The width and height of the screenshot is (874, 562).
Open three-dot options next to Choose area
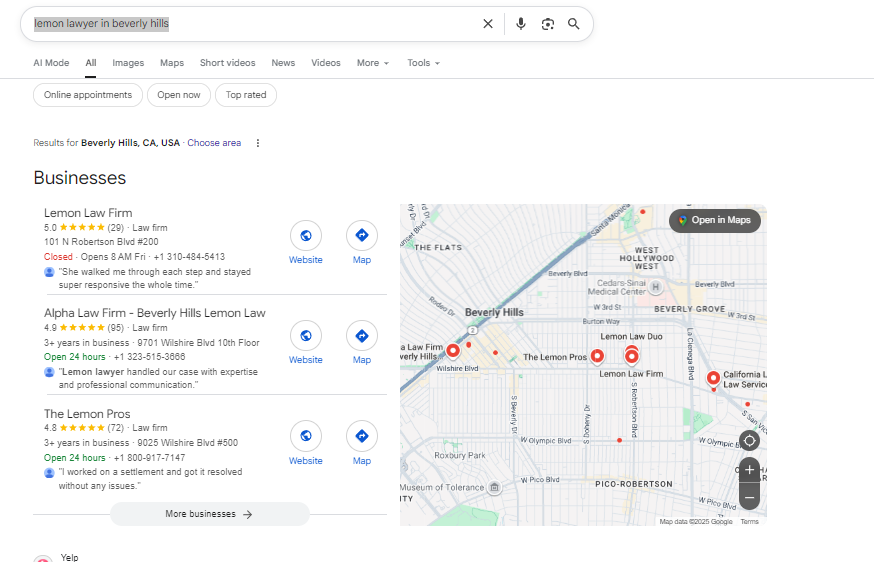click(257, 143)
